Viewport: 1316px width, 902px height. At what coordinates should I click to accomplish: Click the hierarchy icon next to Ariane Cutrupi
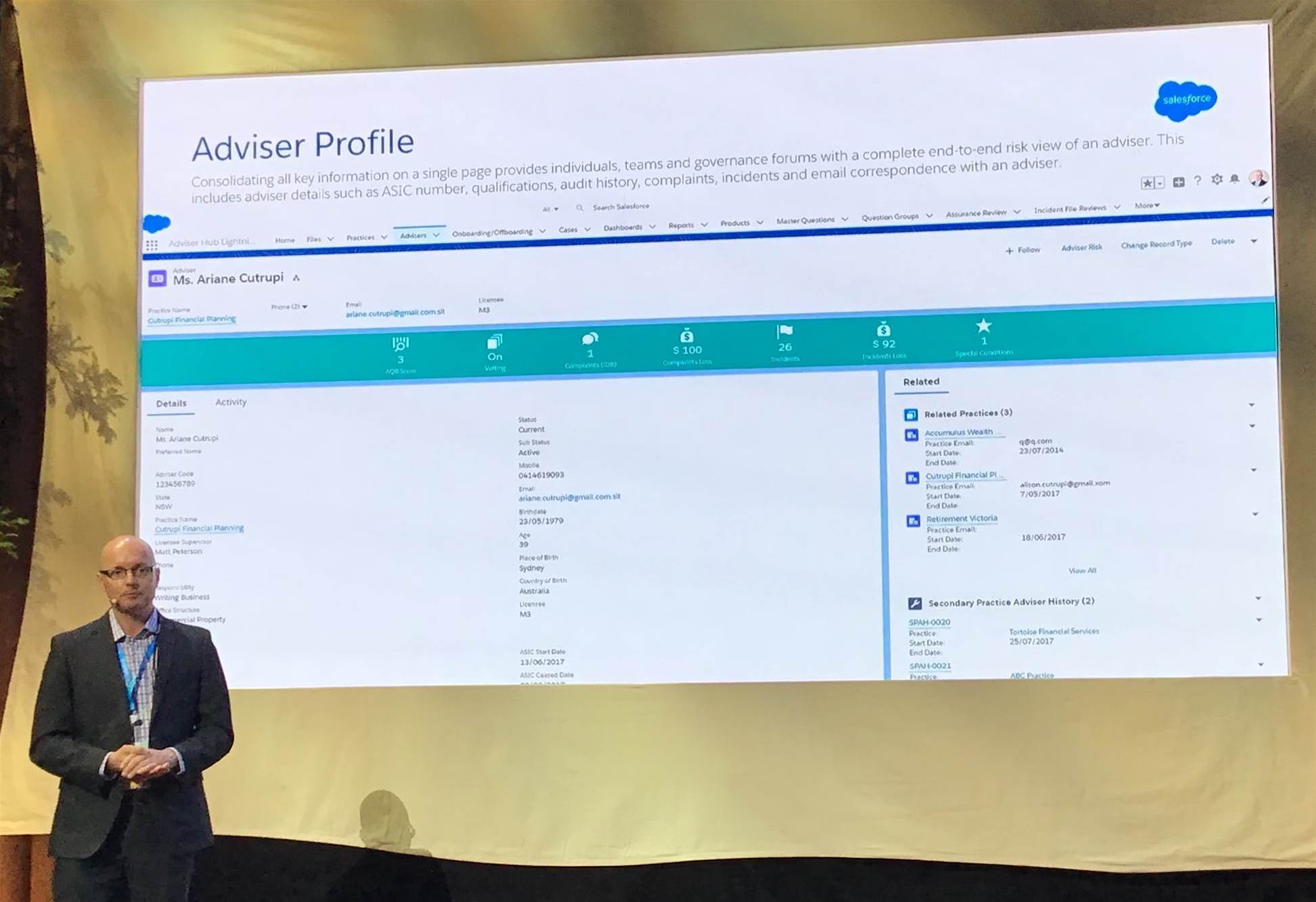(x=296, y=277)
